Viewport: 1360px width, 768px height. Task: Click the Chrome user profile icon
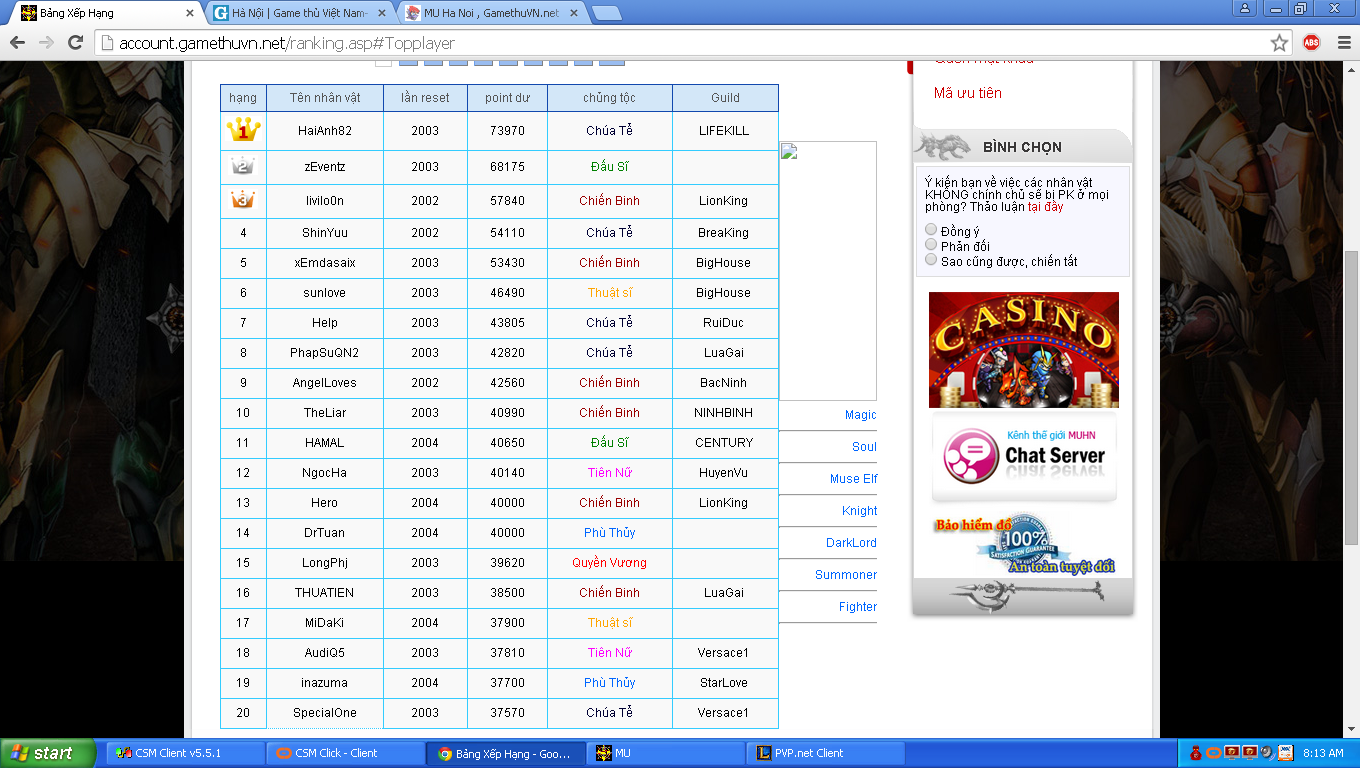click(1244, 8)
